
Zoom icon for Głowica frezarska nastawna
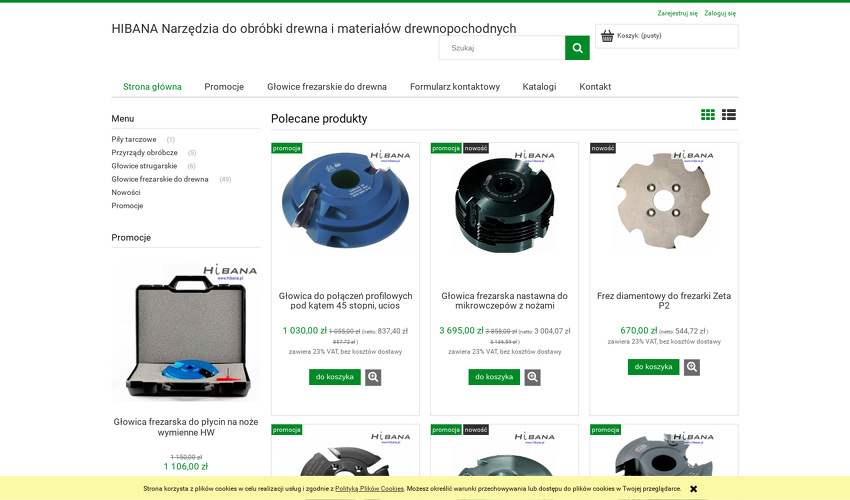(x=532, y=377)
